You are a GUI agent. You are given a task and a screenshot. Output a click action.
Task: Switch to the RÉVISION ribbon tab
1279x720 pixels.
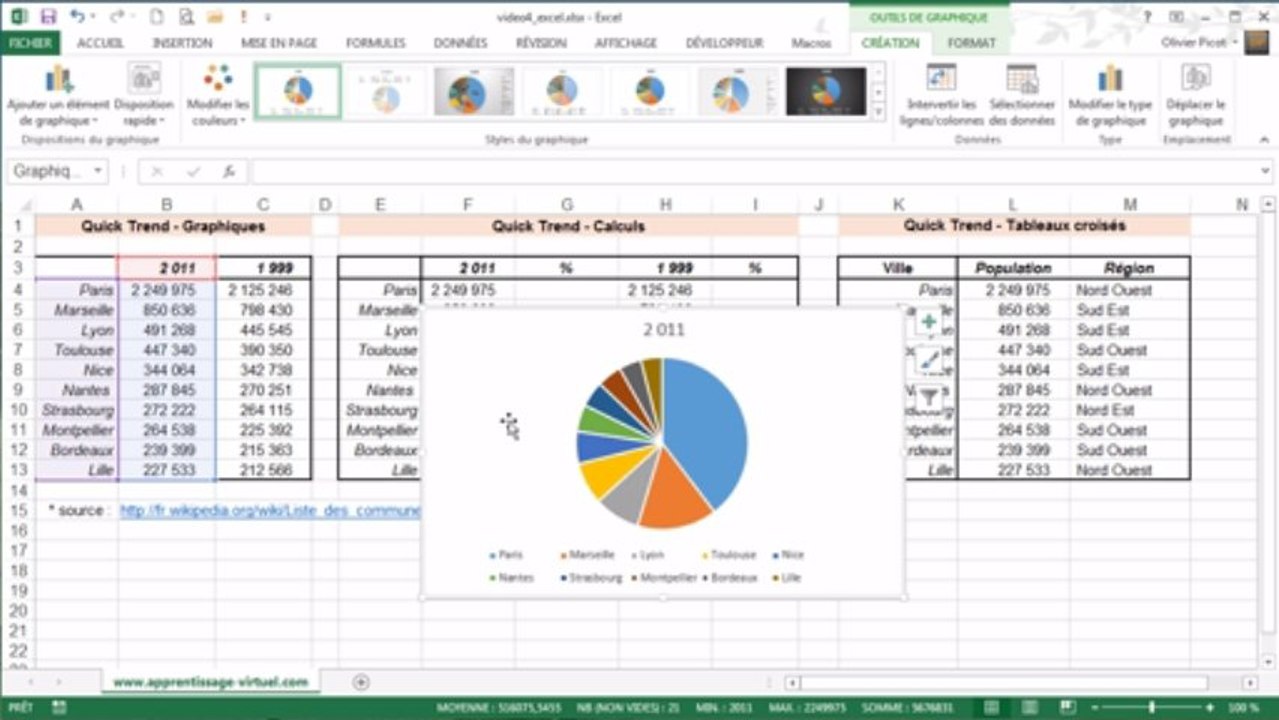[x=541, y=43]
